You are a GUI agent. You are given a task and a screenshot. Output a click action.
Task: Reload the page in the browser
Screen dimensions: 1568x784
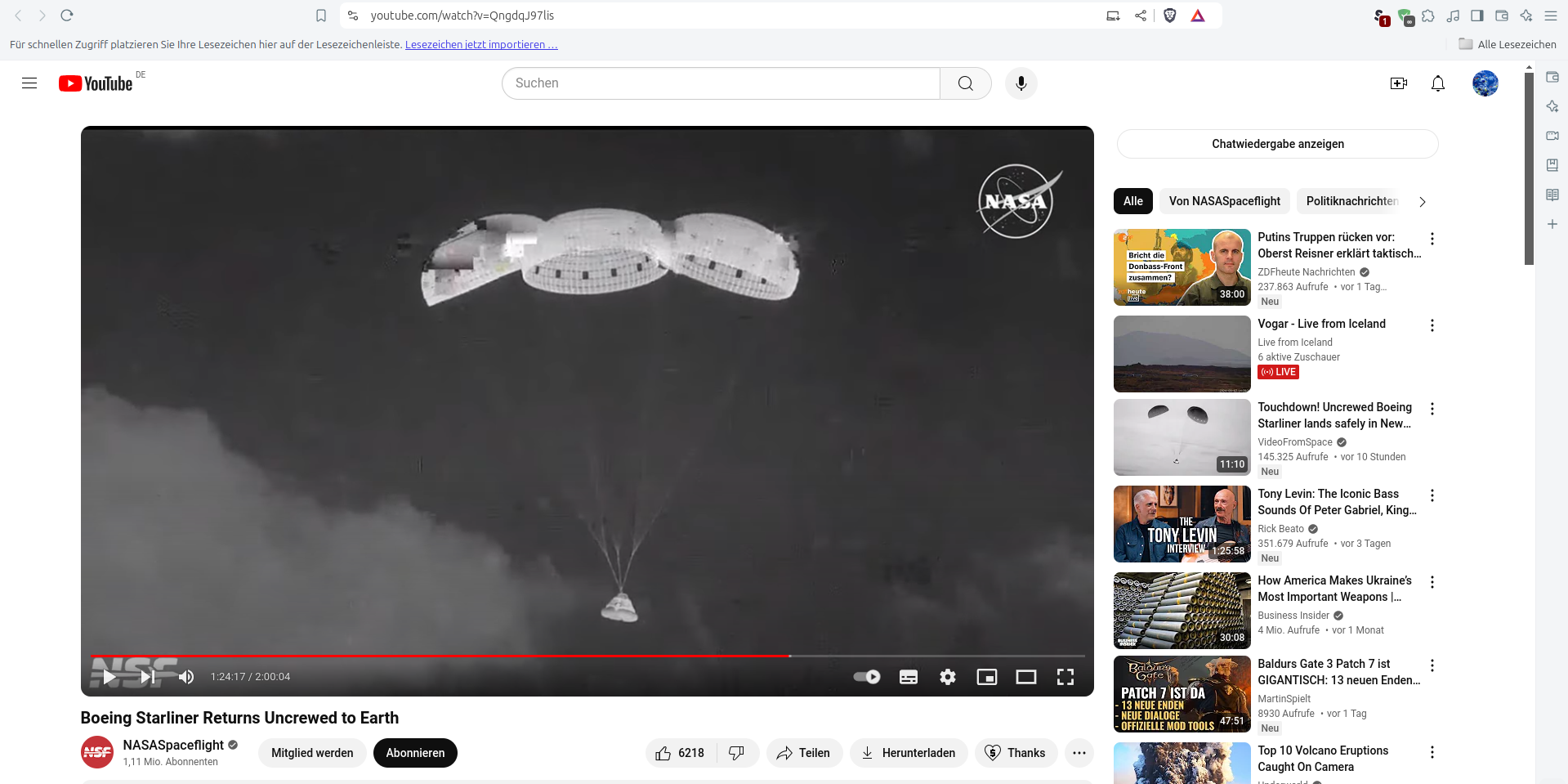(67, 16)
